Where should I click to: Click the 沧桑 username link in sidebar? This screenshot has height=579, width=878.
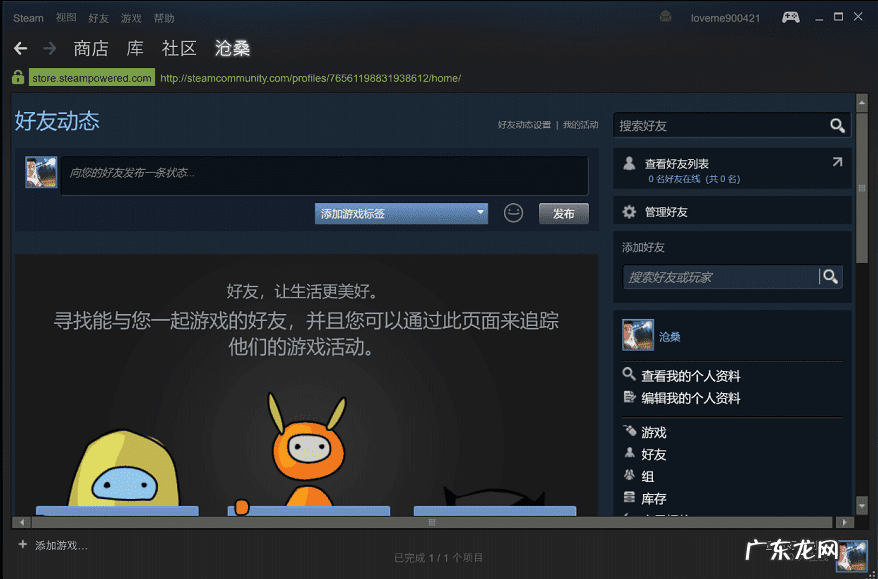tap(670, 337)
